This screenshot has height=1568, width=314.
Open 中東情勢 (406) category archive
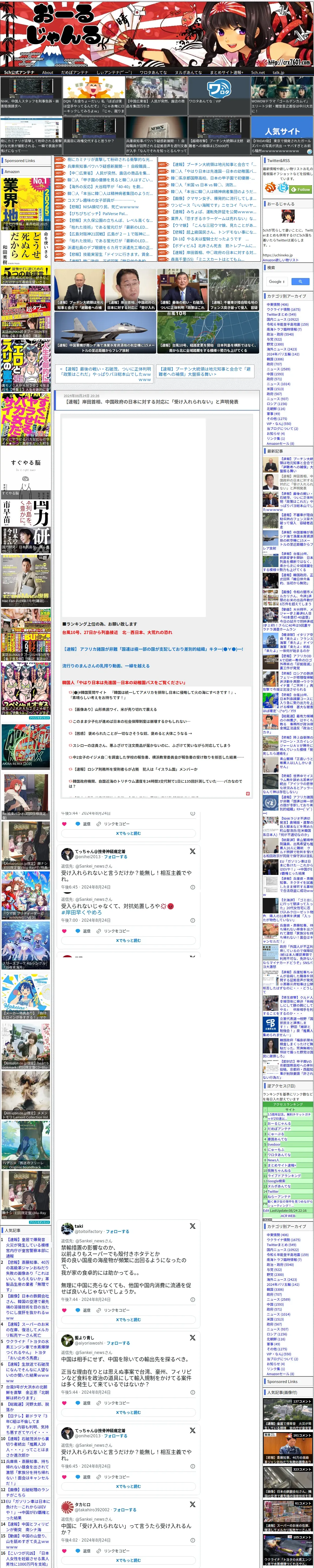point(277,304)
